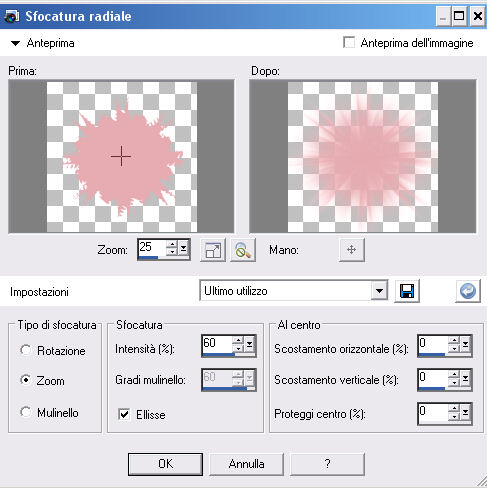Click the fit-to-window preview icon
Image resolution: width=487 pixels, height=488 pixels.
click(213, 250)
